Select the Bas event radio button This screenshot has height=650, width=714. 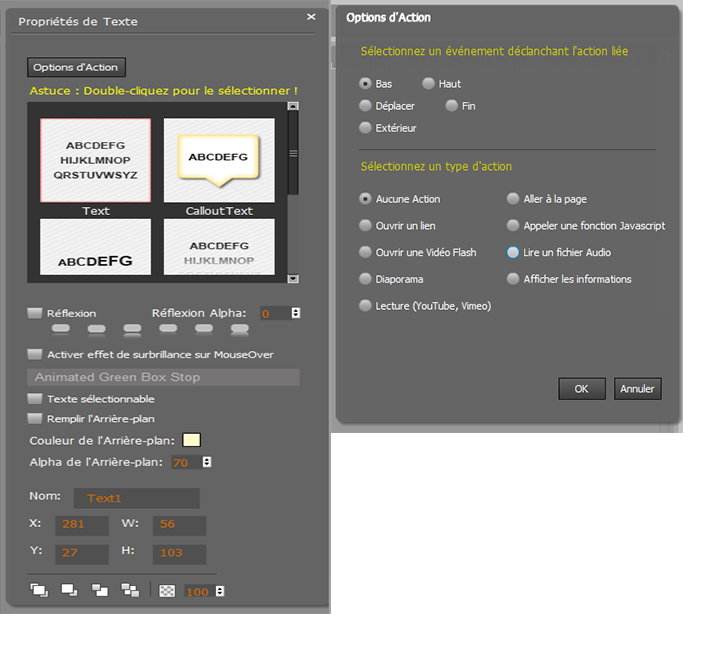pos(365,83)
